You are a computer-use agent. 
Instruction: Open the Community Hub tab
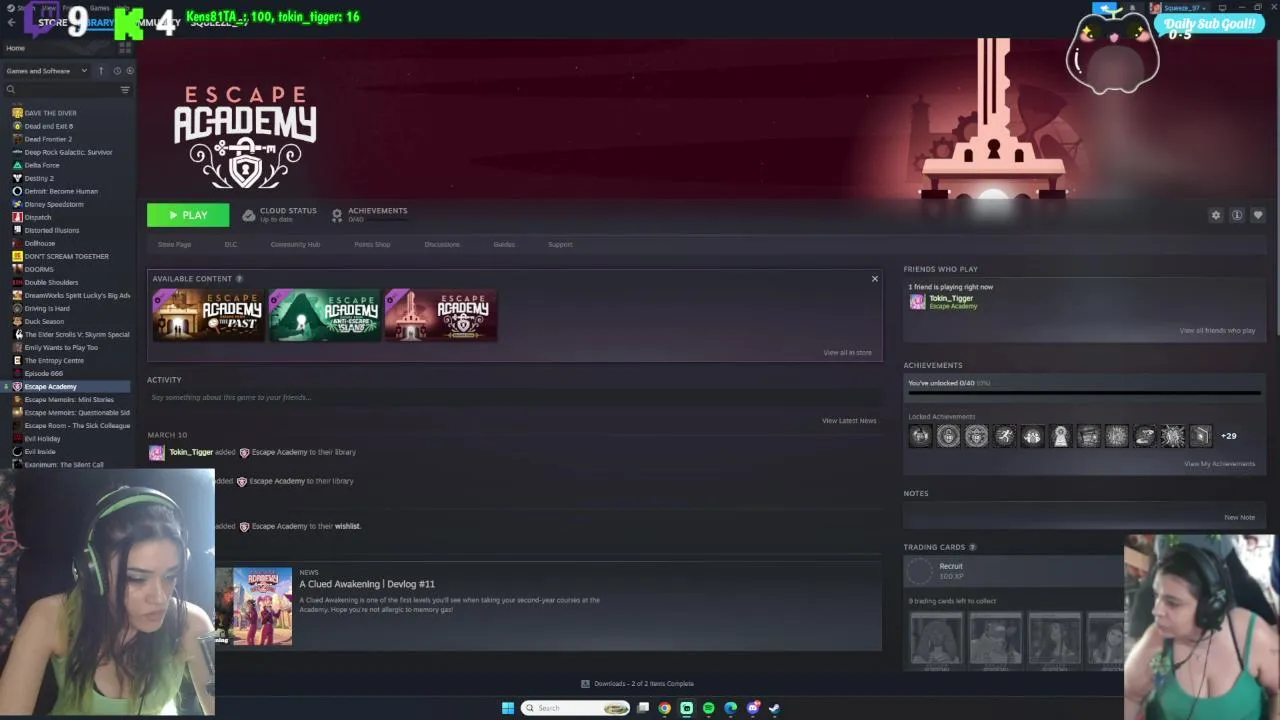pyautogui.click(x=295, y=244)
